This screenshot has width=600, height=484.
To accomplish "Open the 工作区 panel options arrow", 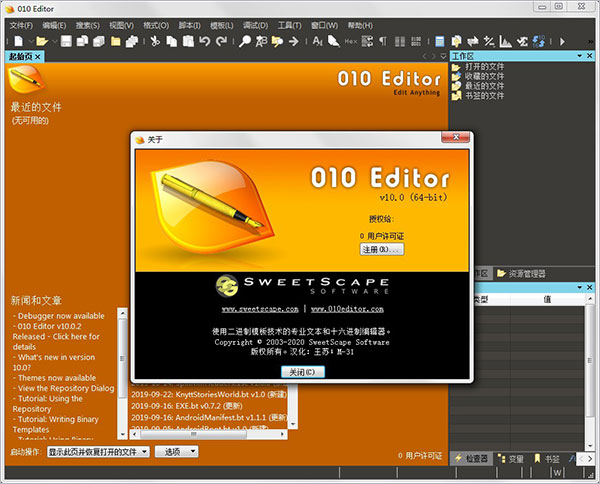I will [x=580, y=56].
